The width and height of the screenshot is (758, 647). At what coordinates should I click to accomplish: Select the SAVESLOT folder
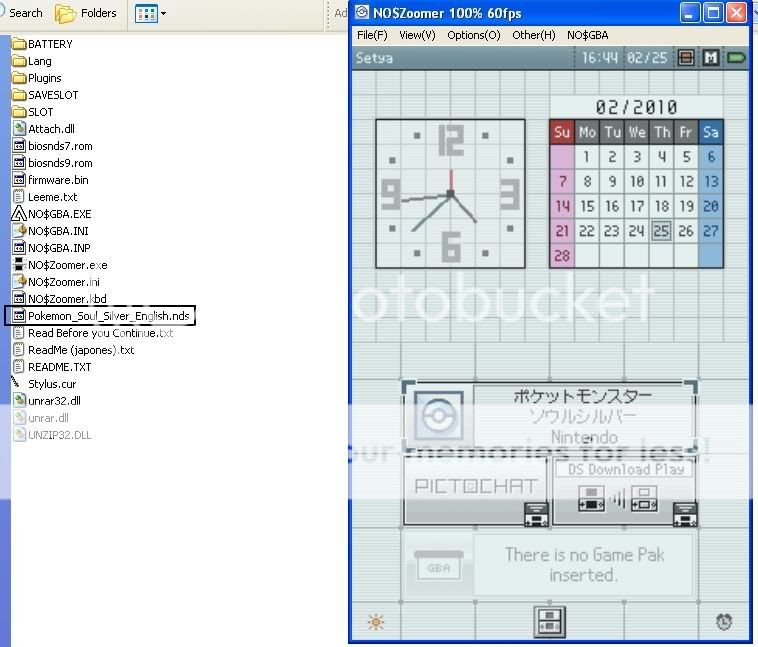tap(45, 95)
